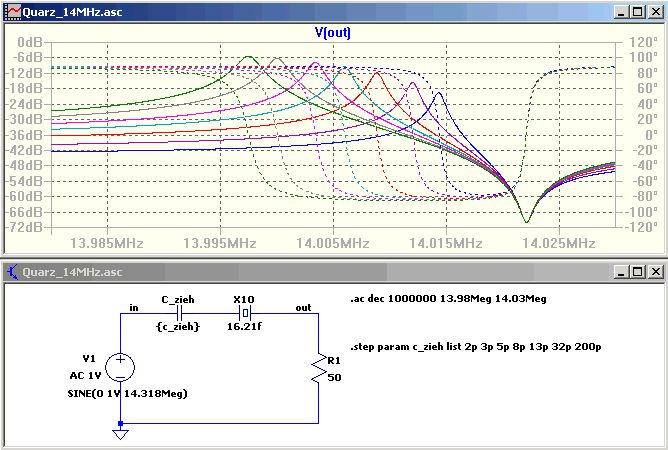
Task: Click the -36dB left axis label
Action: 24,135
